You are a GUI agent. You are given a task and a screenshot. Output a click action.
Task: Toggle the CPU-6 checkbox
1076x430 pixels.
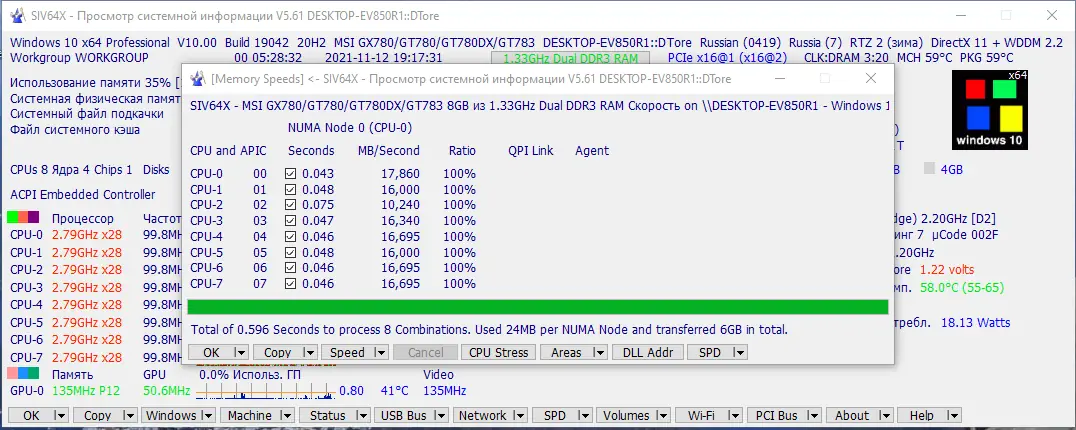pyautogui.click(x=290, y=268)
